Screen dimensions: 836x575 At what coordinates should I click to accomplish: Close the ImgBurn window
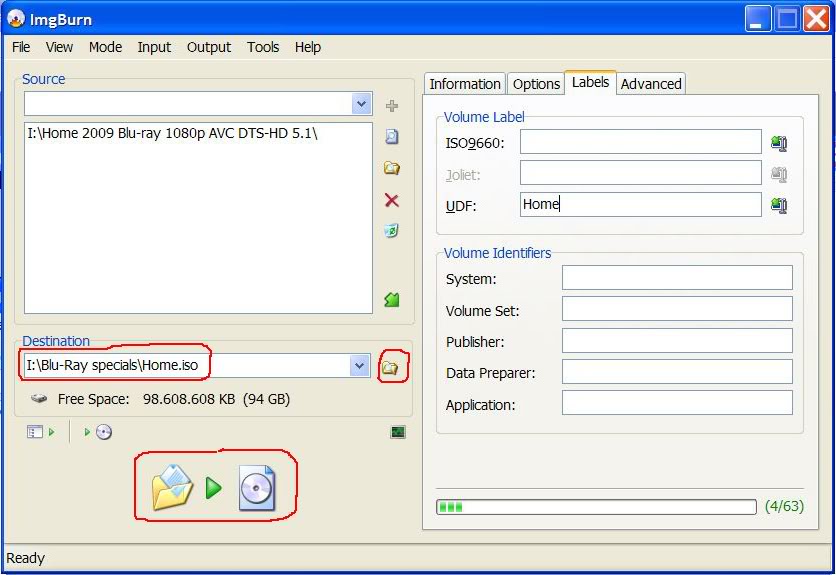tap(816, 19)
